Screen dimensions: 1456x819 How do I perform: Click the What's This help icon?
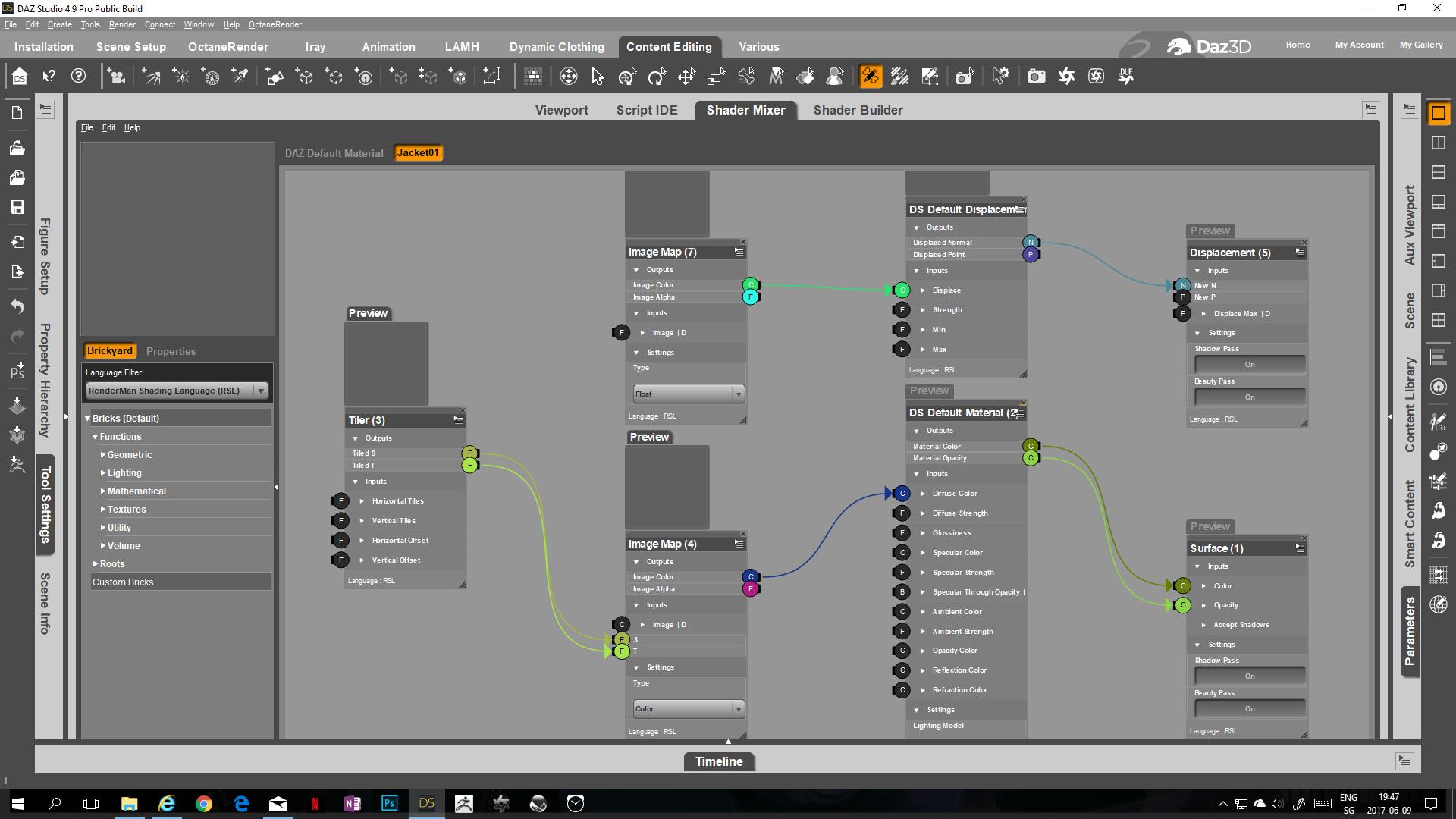point(49,77)
